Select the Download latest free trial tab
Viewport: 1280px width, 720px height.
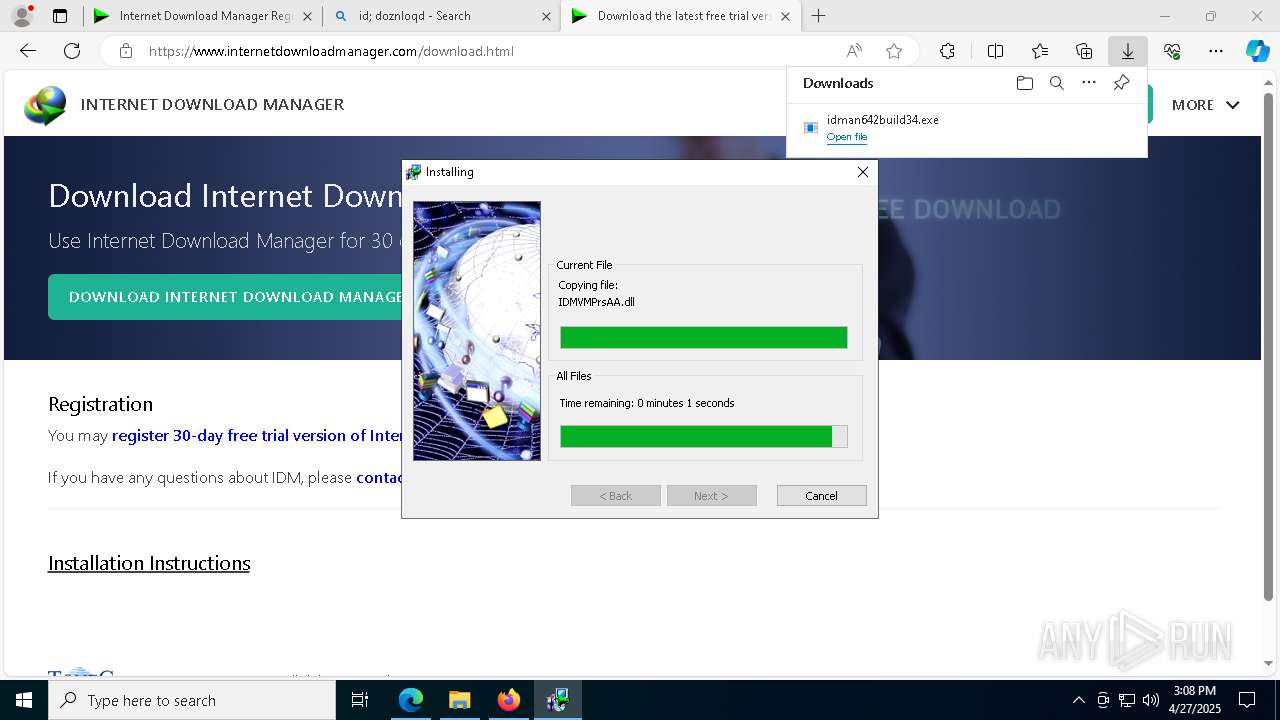click(681, 16)
